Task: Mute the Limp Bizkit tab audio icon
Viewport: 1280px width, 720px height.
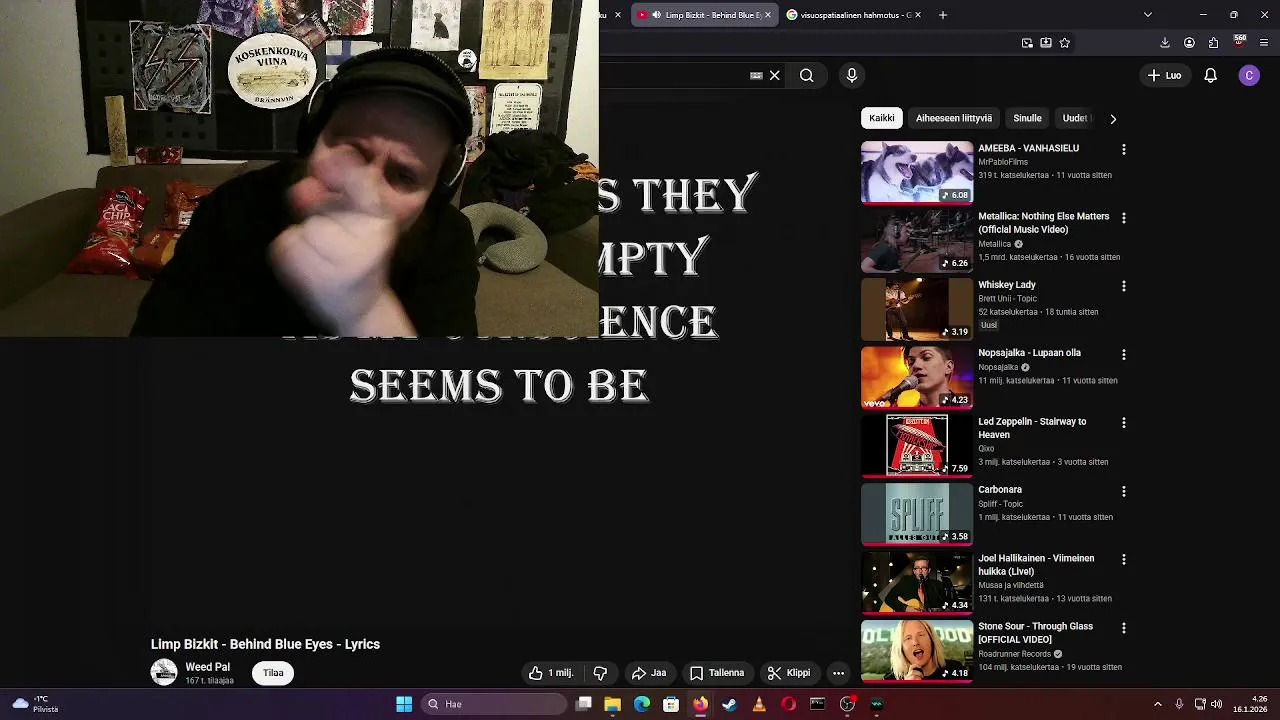Action: [x=656, y=15]
